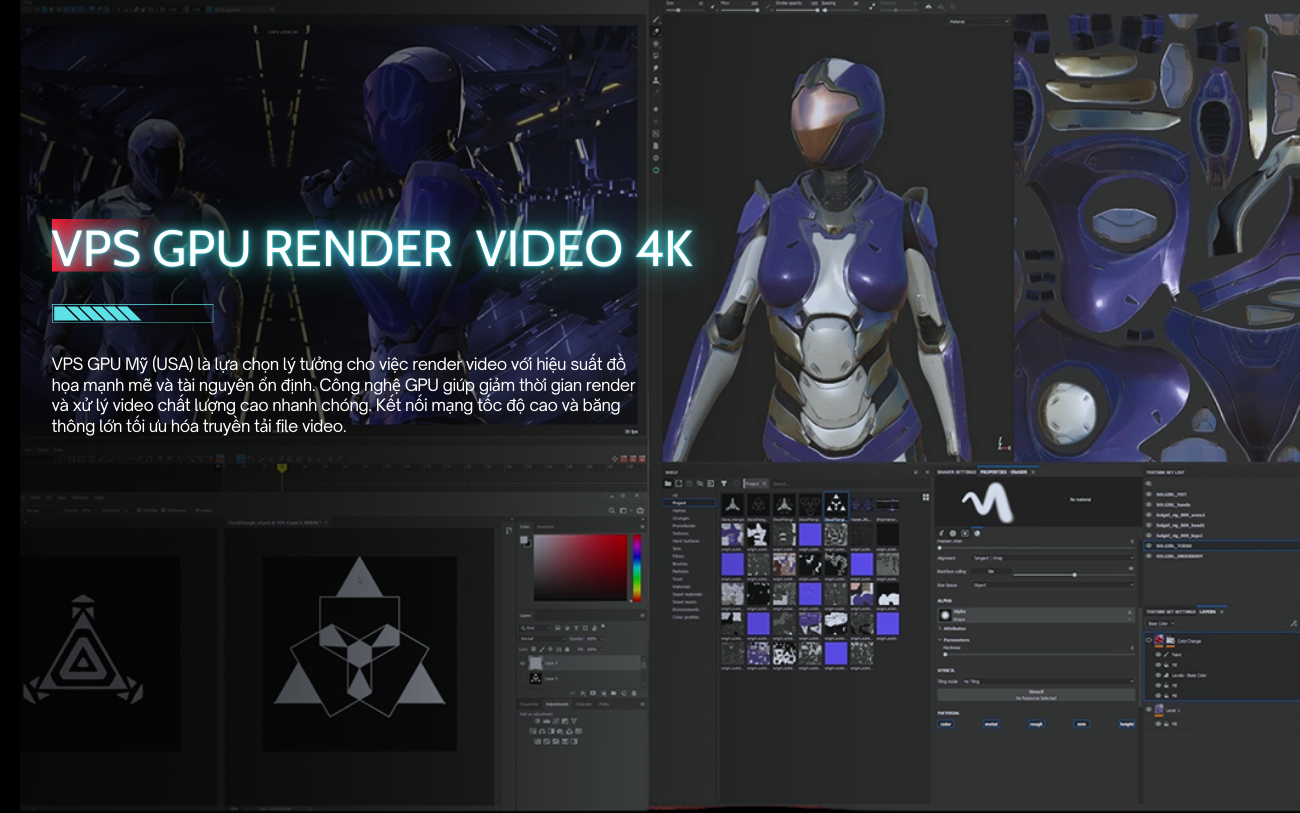Click the foreground color chip in Color panel

[x=523, y=539]
